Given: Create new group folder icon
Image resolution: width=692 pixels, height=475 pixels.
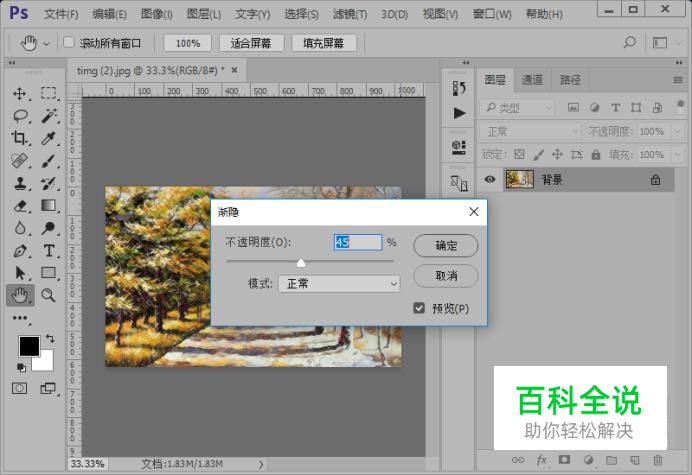Looking at the screenshot, I should (x=612, y=460).
